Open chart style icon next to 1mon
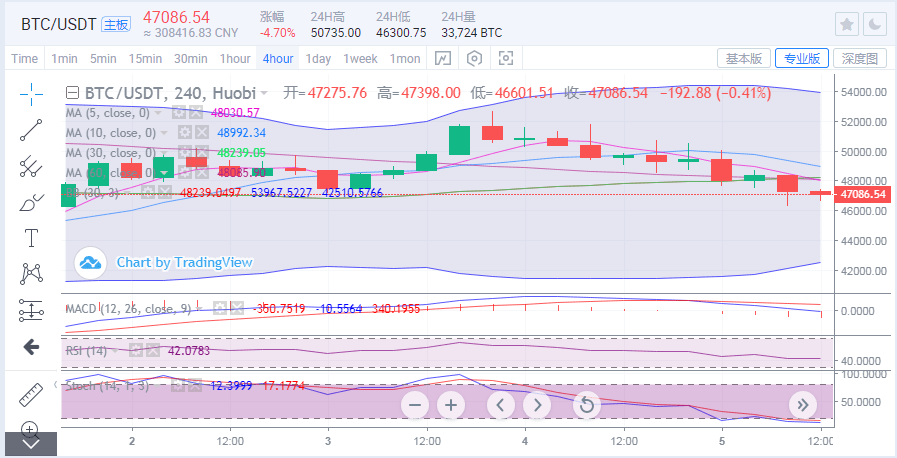This screenshot has width=897, height=458. (x=442, y=58)
